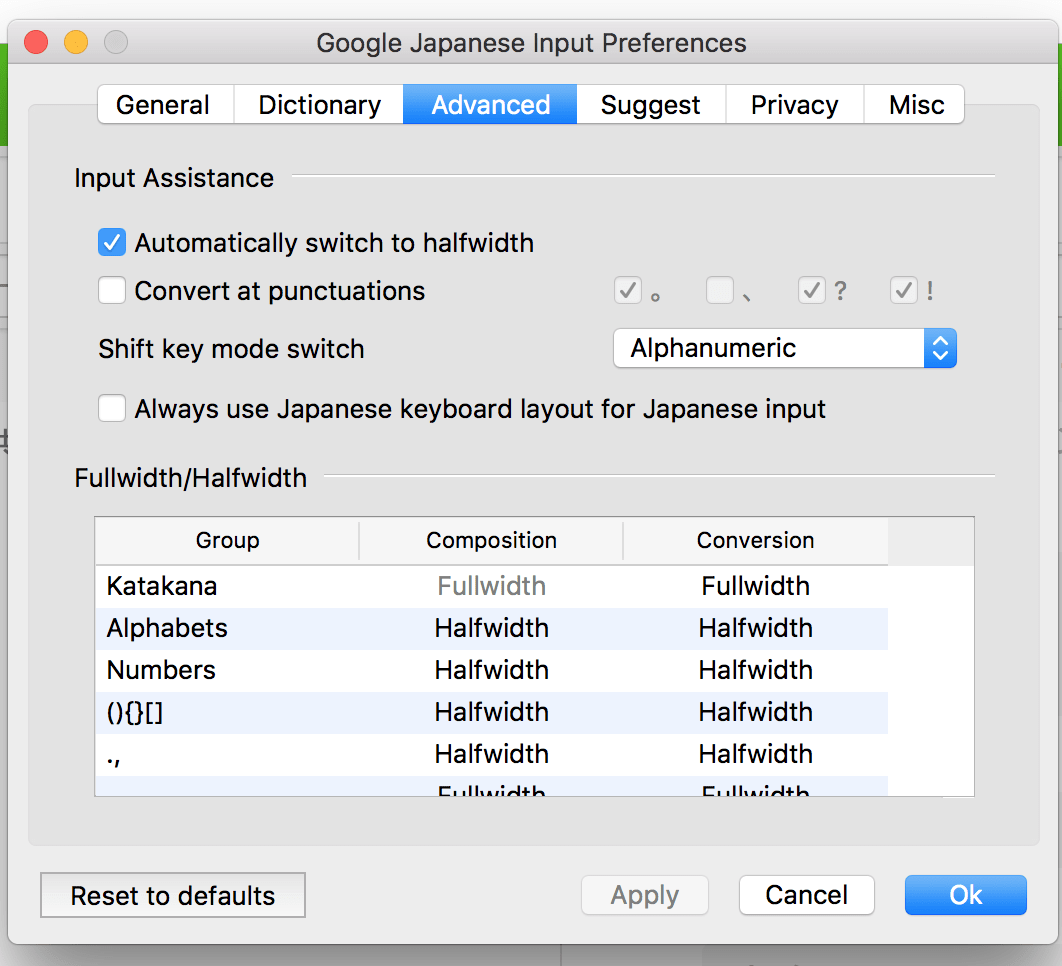
Task: Minimize the window with yellow button
Action: (x=76, y=42)
